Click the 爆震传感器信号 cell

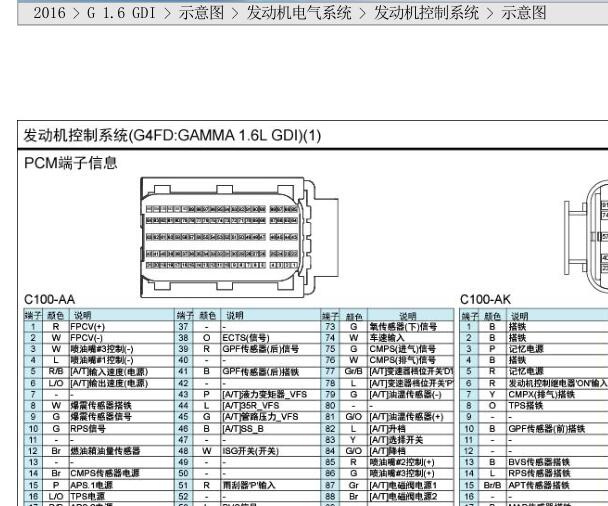point(121,417)
